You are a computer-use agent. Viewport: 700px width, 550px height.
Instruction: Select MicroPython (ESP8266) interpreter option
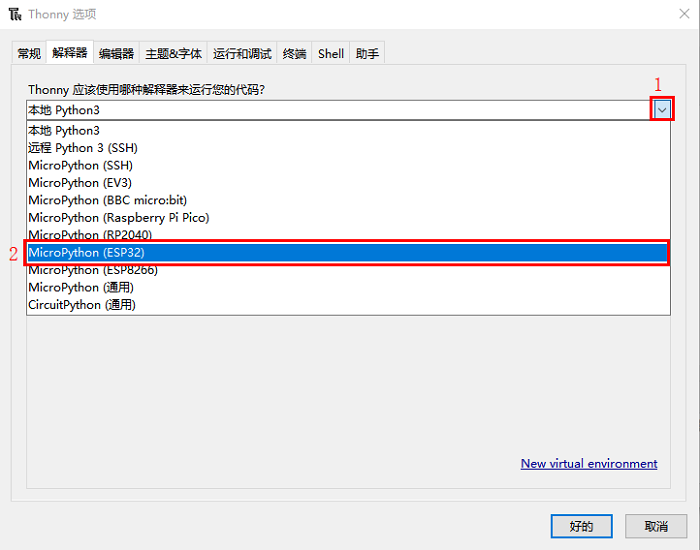tap(93, 270)
